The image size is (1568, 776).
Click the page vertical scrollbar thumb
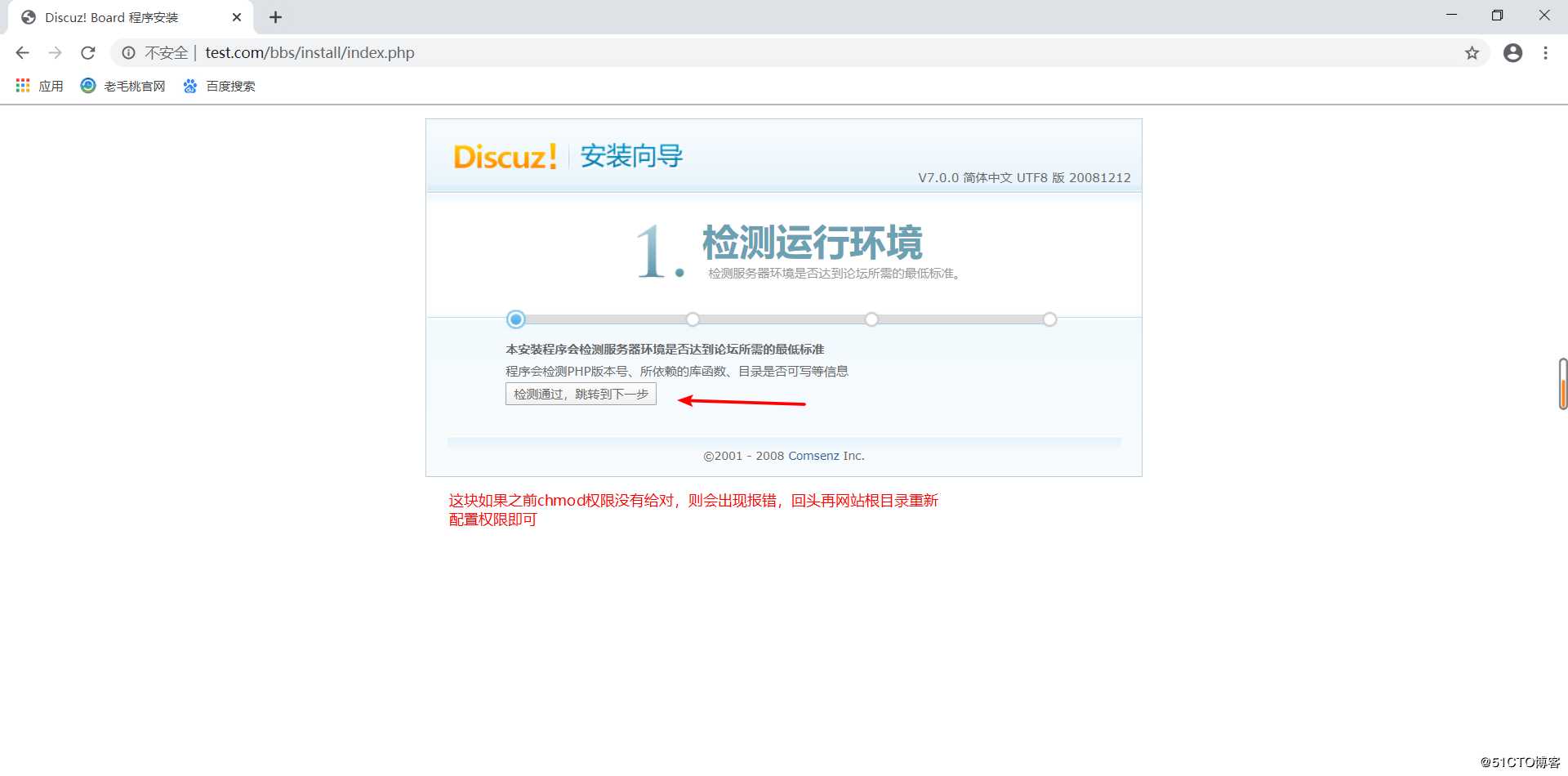tap(1562, 383)
